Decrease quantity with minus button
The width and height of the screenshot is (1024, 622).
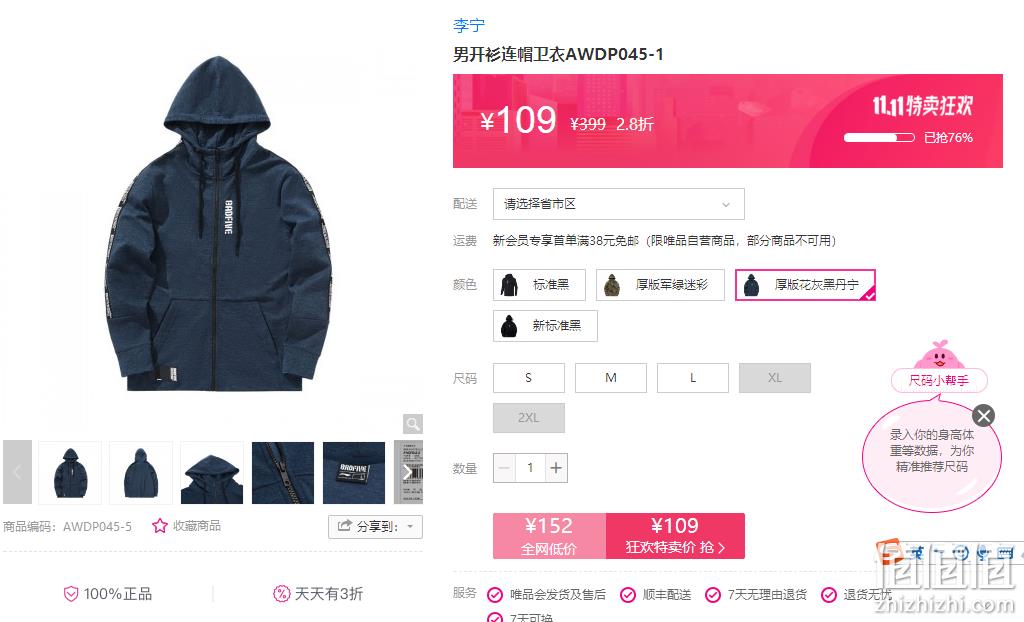click(x=504, y=468)
